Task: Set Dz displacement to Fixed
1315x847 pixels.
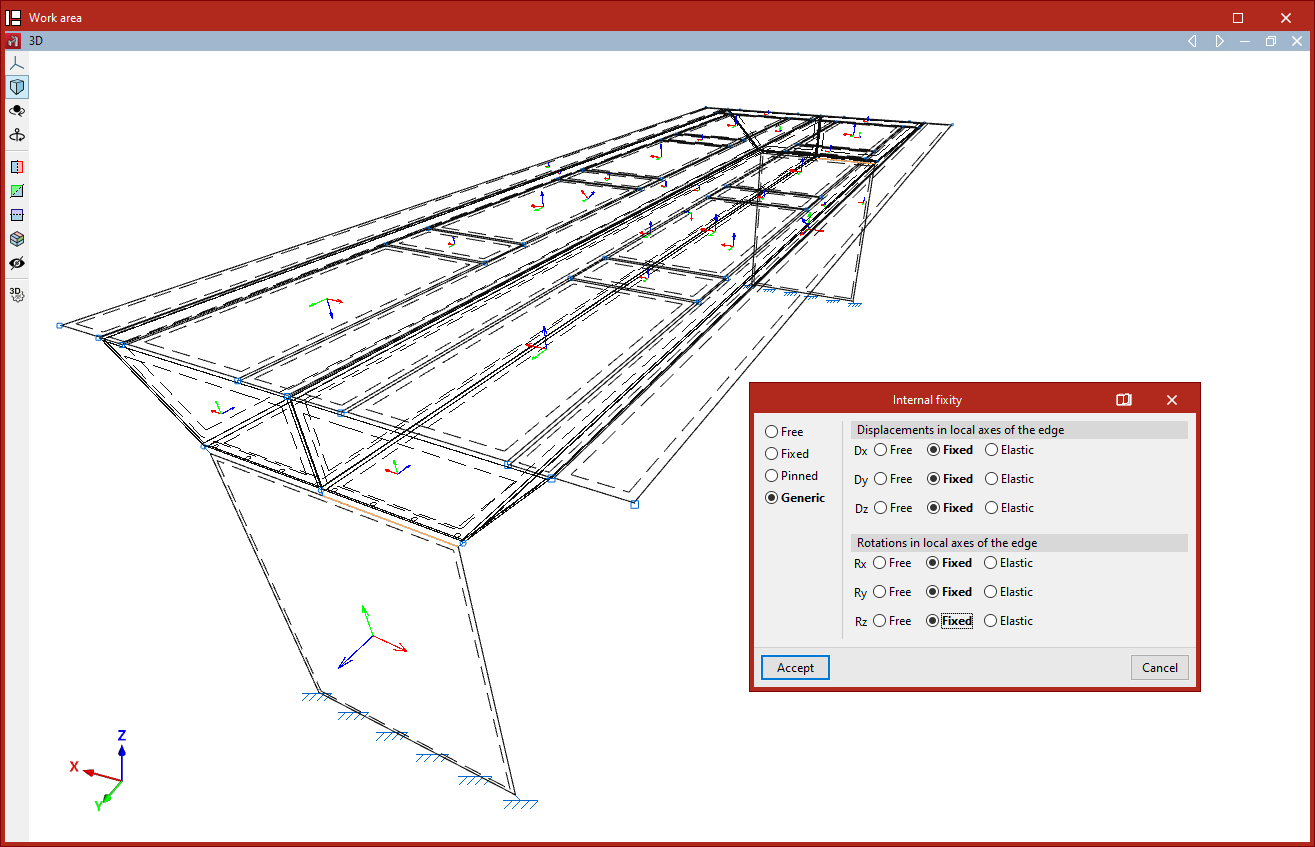Action: pos(950,508)
